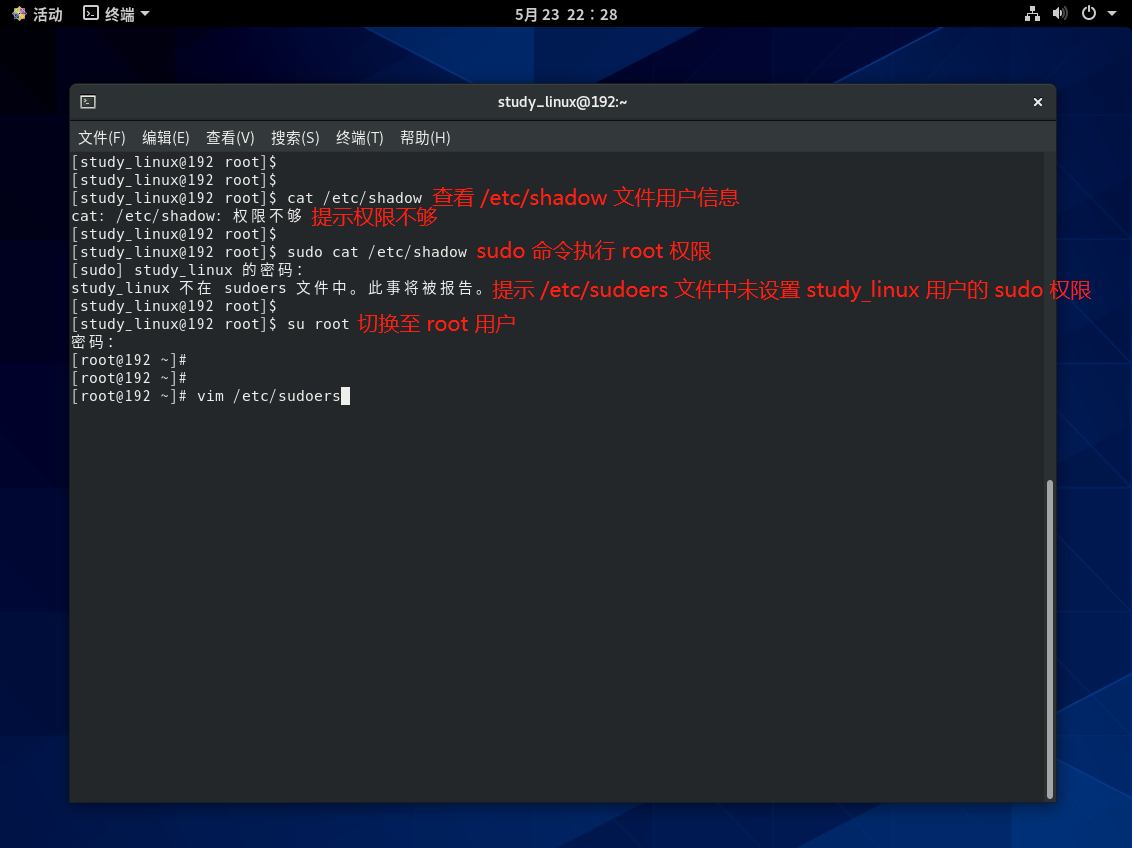Click the sudo cat /etc/shadow command text
This screenshot has height=848, width=1132.
(x=377, y=252)
